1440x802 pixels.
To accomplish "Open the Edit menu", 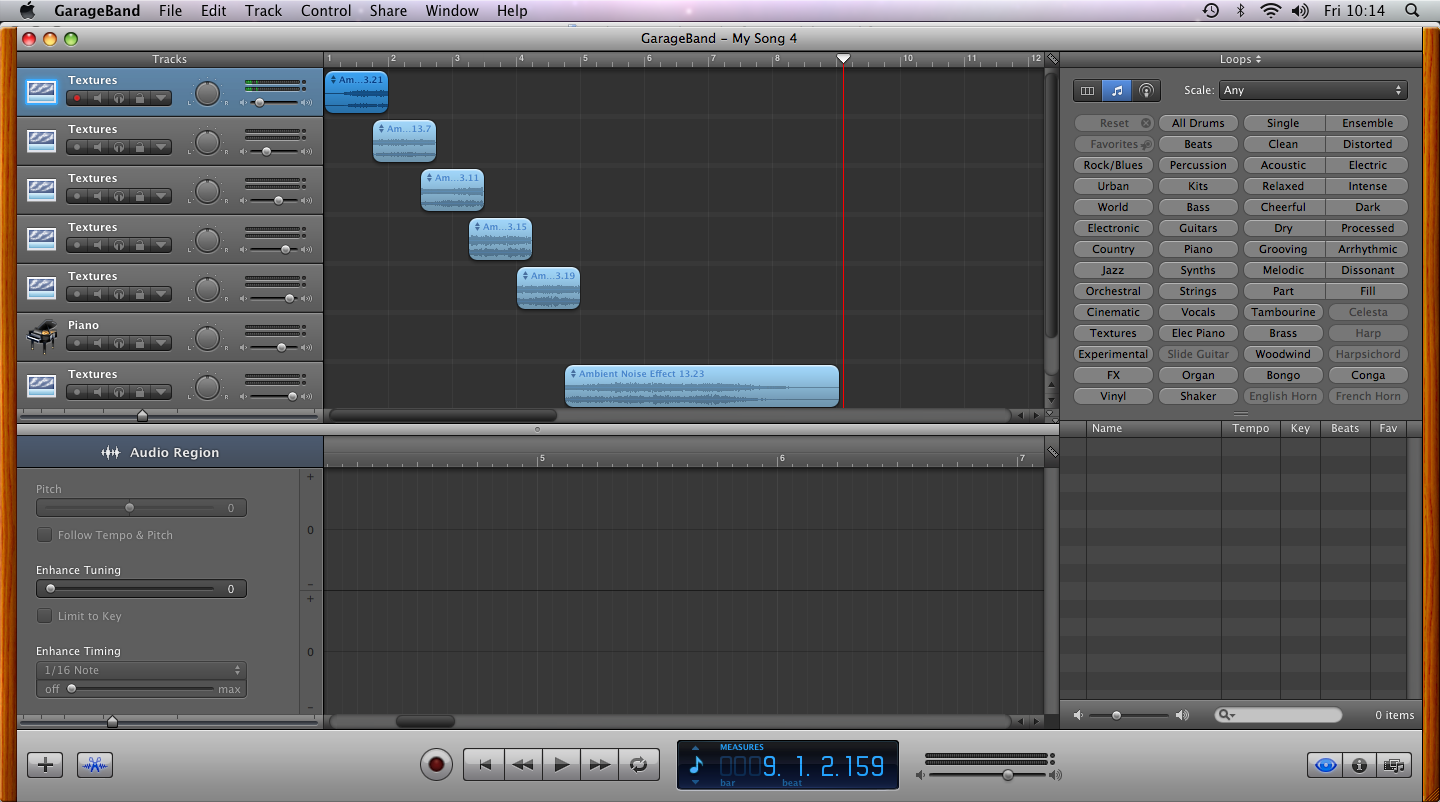I will tap(213, 11).
